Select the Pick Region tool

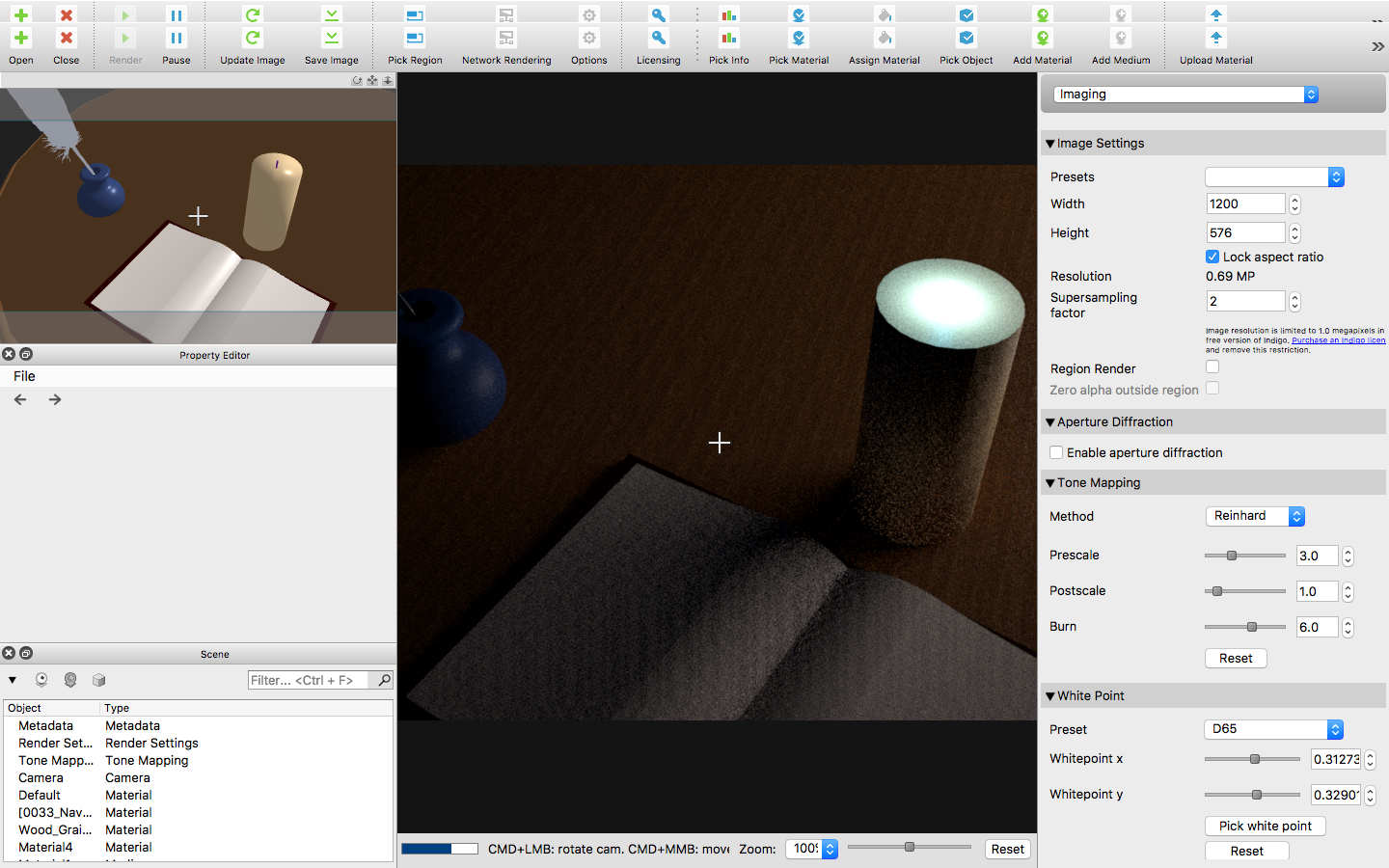coord(415,39)
